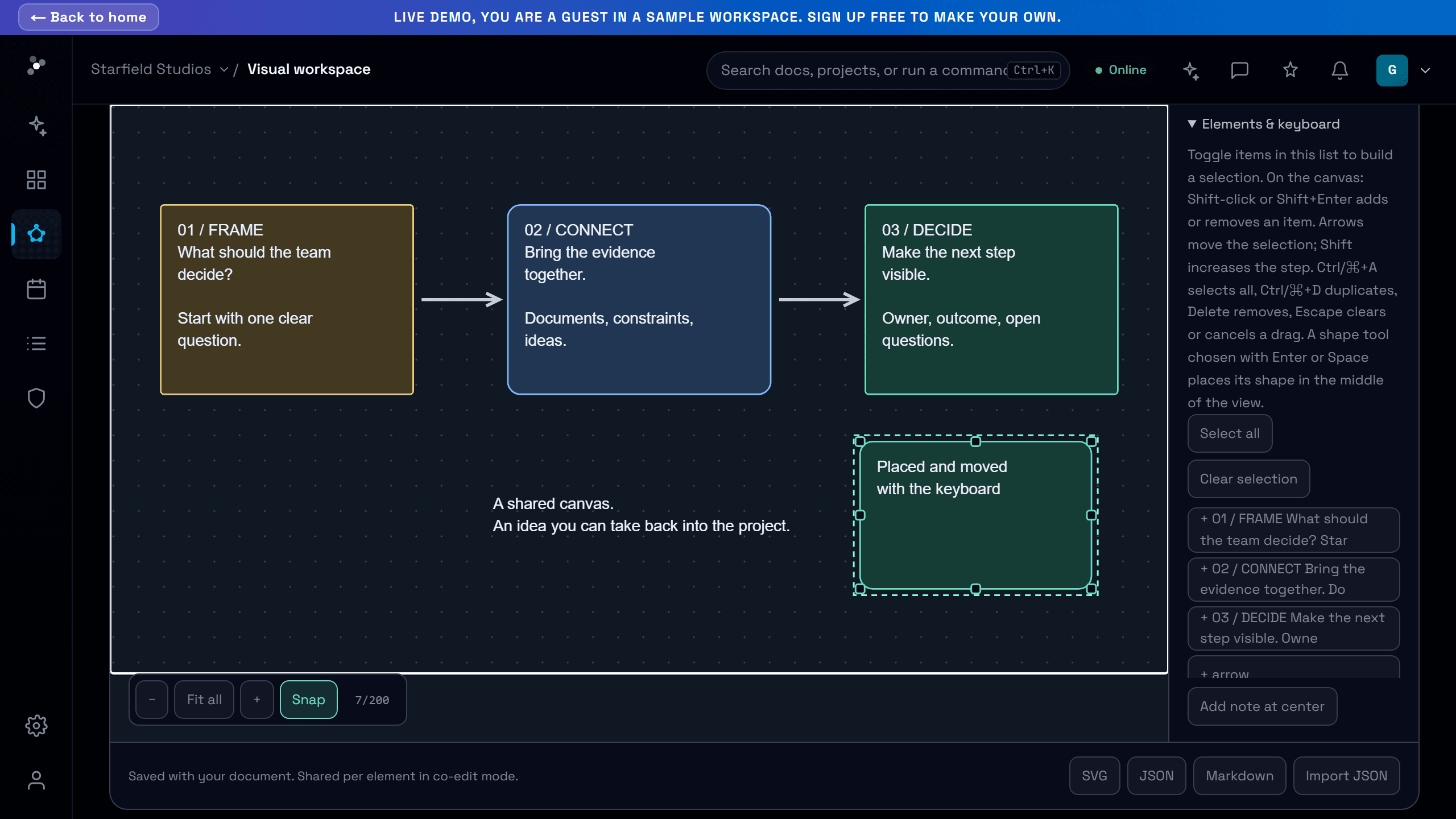This screenshot has height=819, width=1456.
Task: Export canvas as JSON
Action: point(1156,776)
